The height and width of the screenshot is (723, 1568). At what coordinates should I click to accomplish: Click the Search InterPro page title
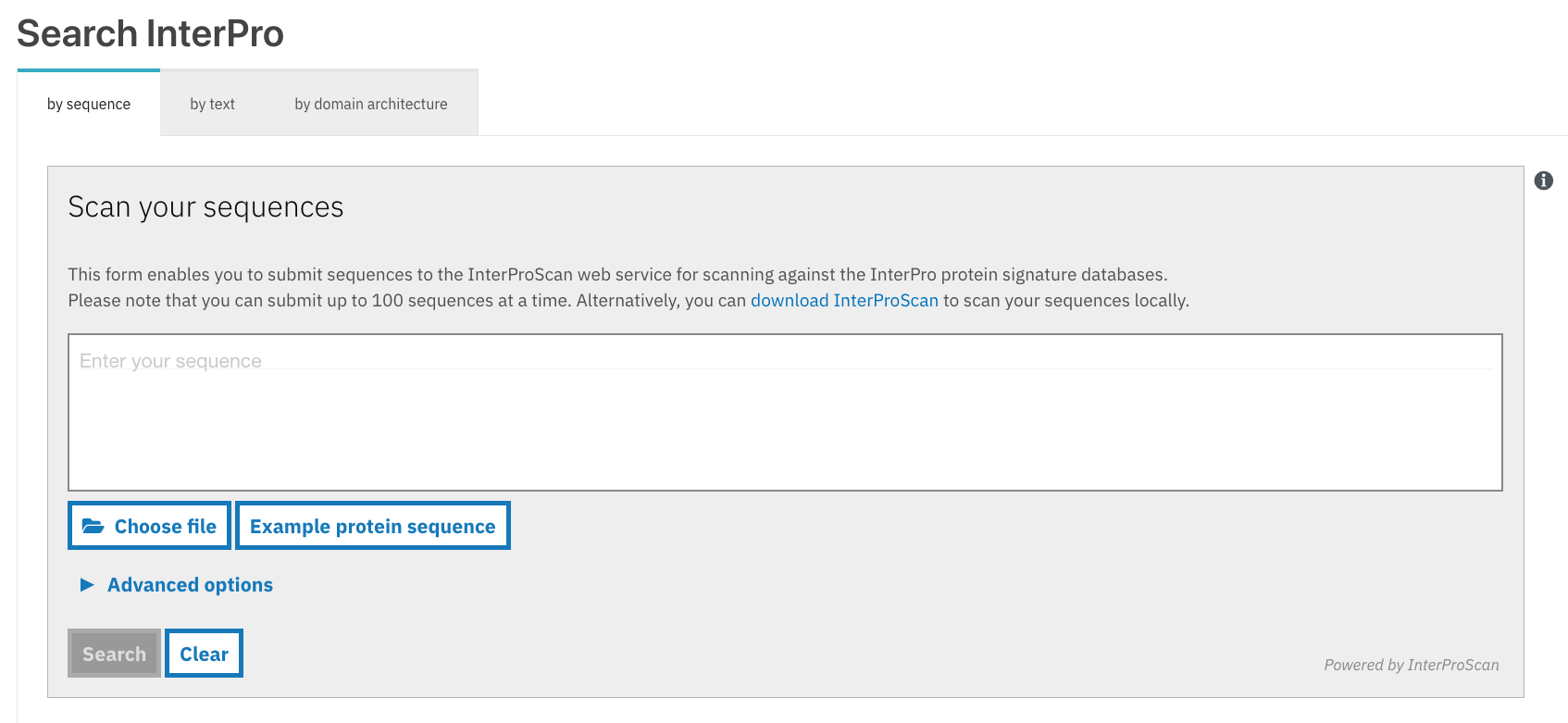pyautogui.click(x=150, y=33)
